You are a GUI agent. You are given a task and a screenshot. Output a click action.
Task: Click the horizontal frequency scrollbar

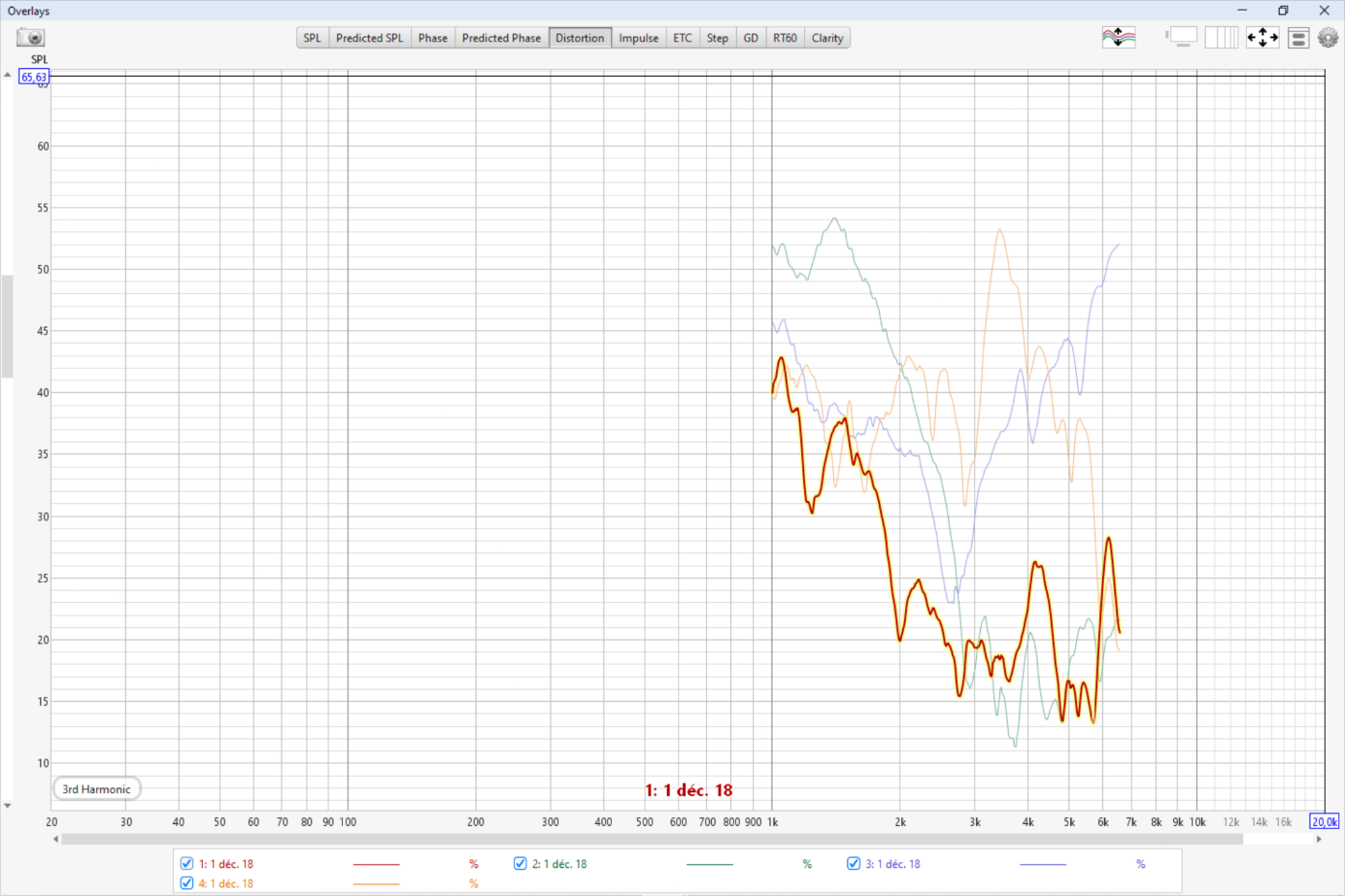click(x=653, y=838)
